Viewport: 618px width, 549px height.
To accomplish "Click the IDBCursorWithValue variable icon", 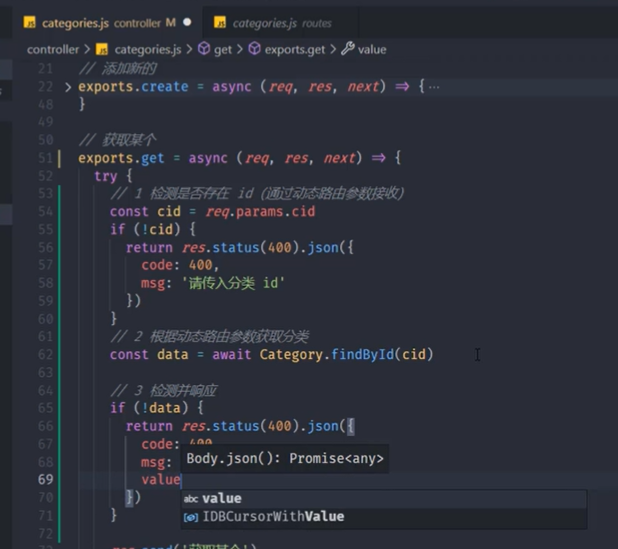I will [x=191, y=517].
